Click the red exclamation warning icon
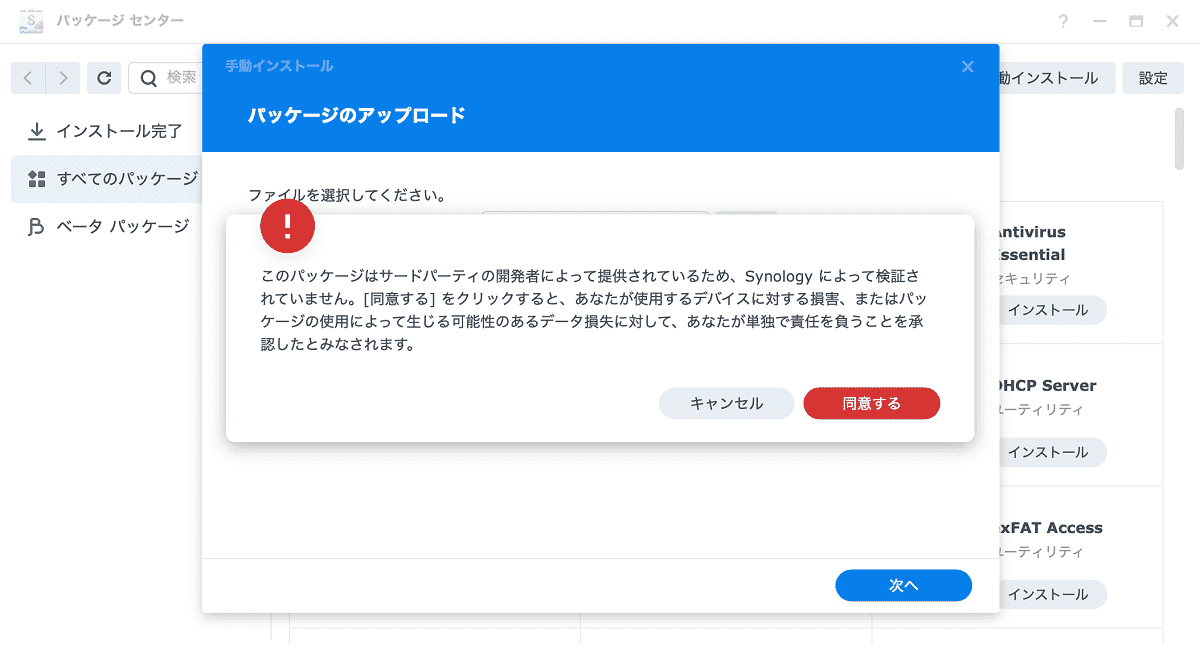 [x=287, y=226]
